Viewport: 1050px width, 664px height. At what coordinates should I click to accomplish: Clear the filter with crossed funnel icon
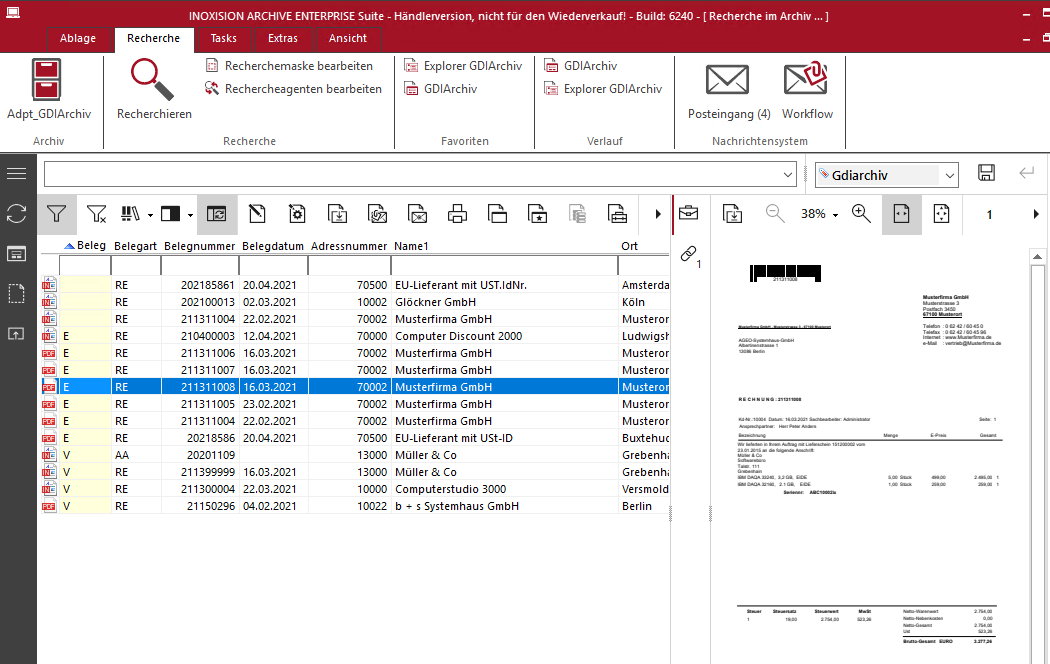(97, 213)
